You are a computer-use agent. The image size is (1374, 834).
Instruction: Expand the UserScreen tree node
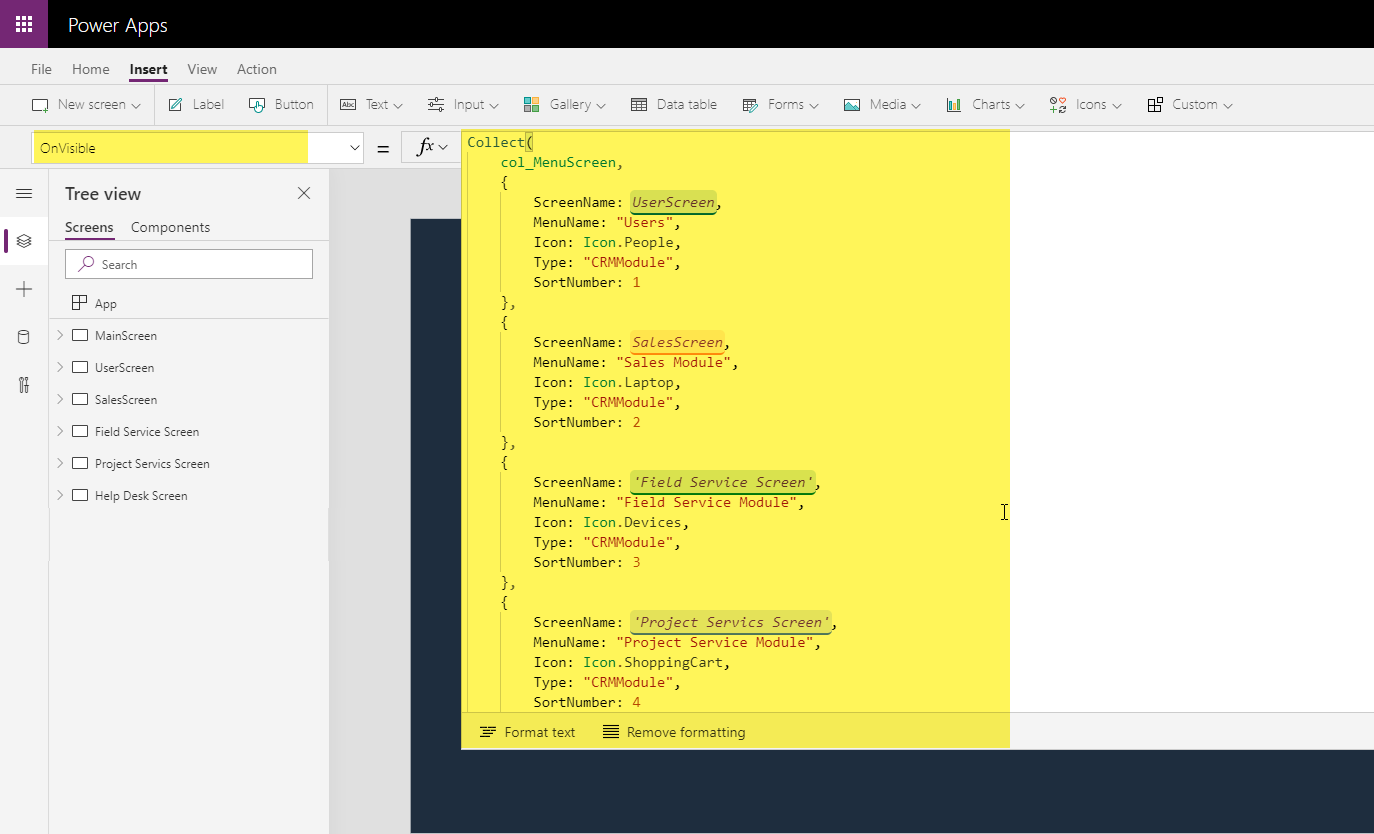click(x=60, y=368)
